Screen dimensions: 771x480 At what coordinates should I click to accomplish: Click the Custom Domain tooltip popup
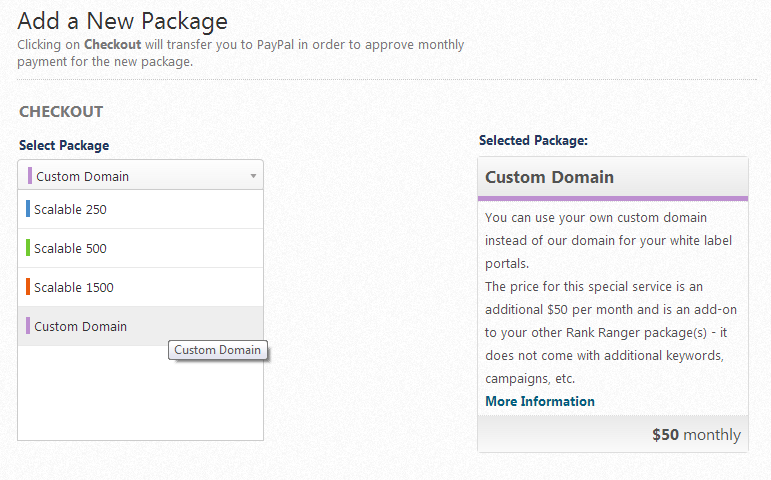click(218, 350)
